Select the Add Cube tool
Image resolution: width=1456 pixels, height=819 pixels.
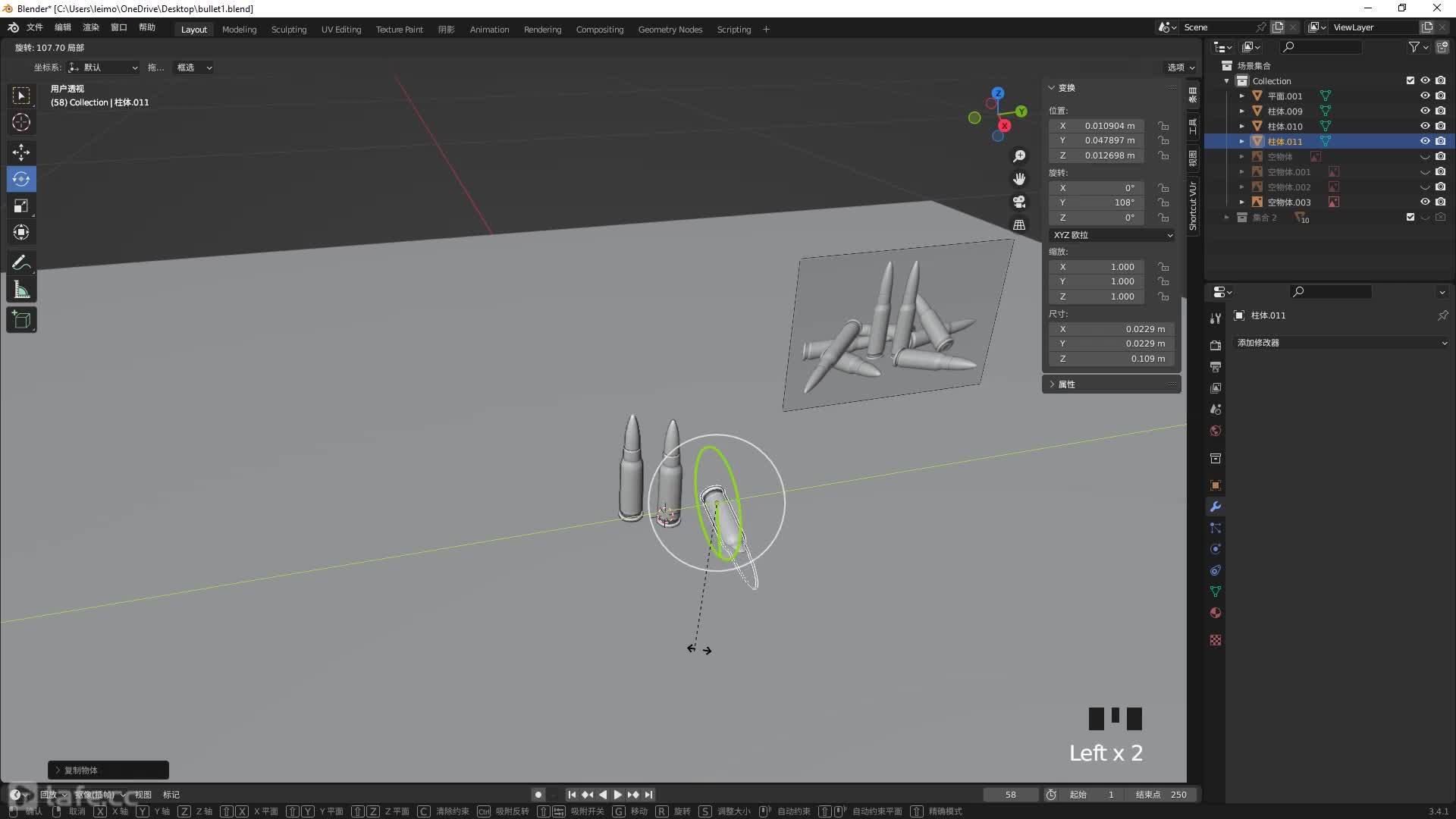pyautogui.click(x=21, y=320)
